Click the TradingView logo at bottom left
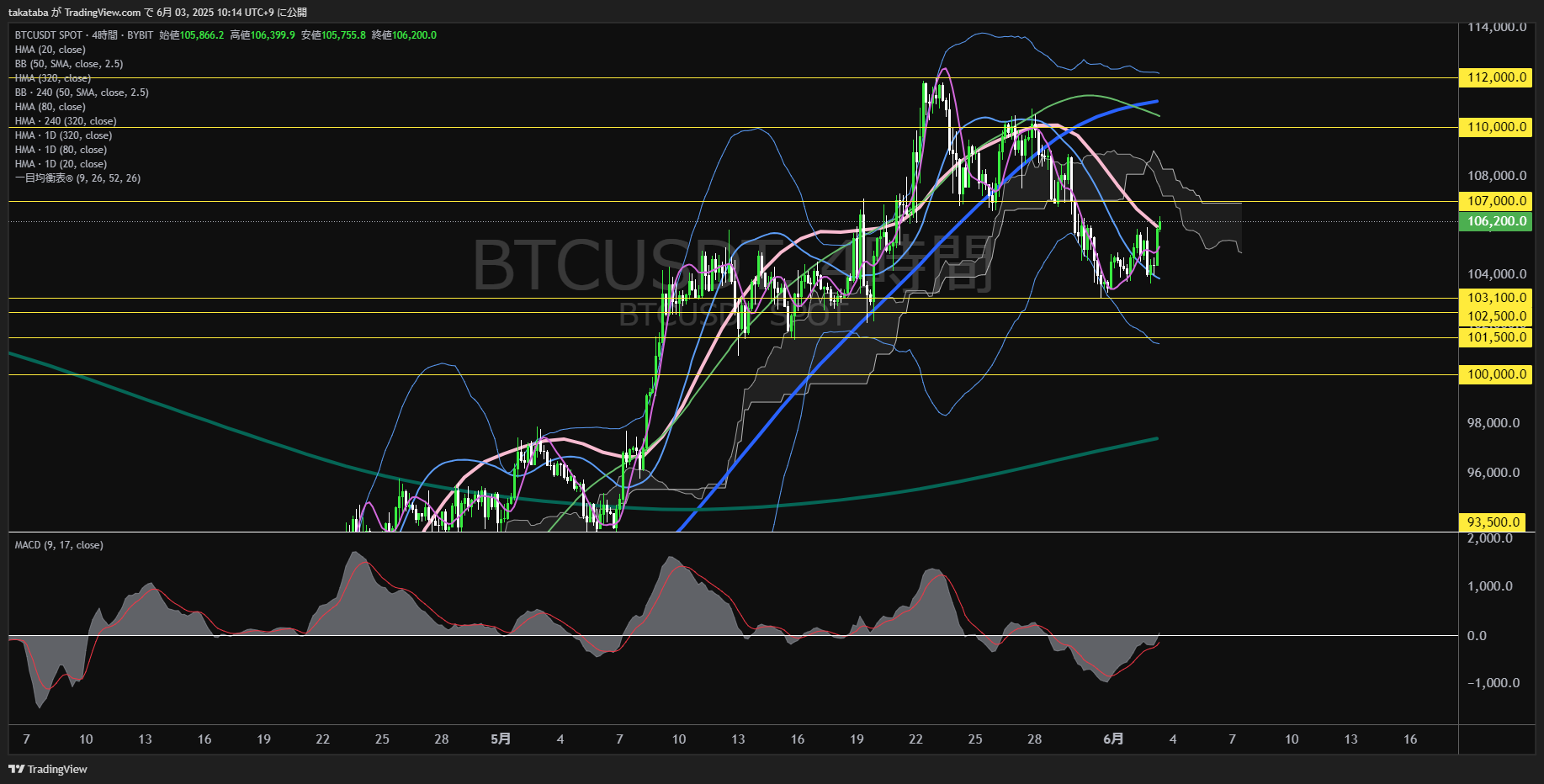The height and width of the screenshot is (784, 1544). click(48, 769)
